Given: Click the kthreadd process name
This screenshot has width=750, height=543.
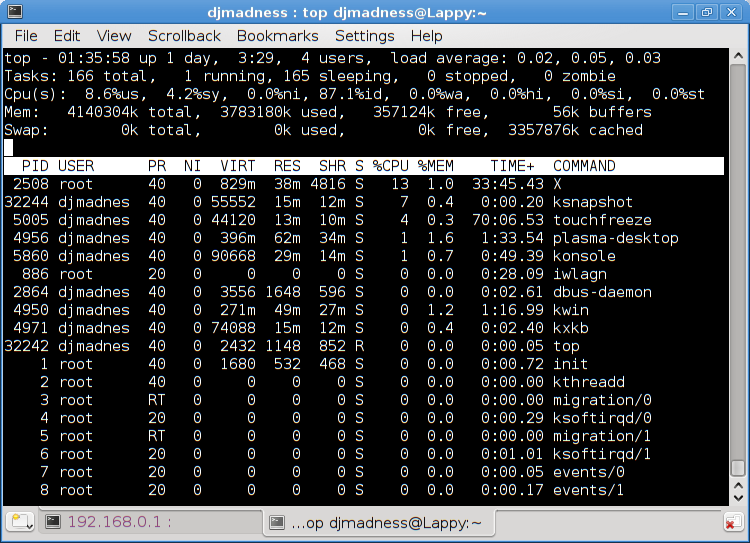Looking at the screenshot, I should tap(589, 382).
